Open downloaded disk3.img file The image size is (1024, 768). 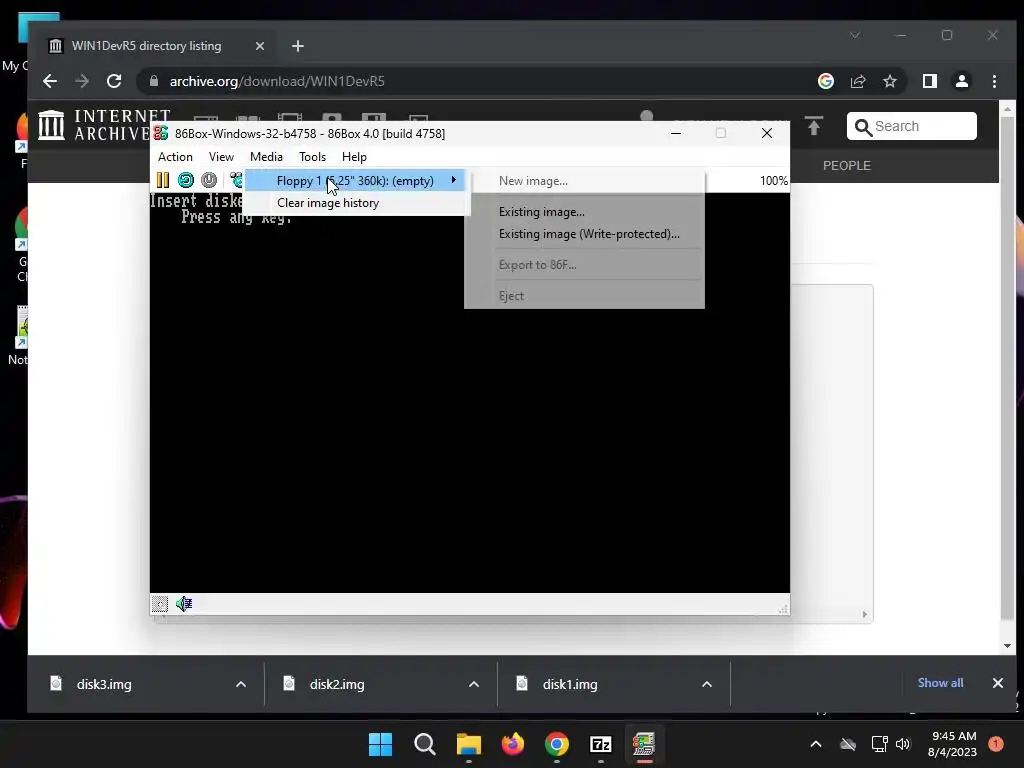coord(104,684)
